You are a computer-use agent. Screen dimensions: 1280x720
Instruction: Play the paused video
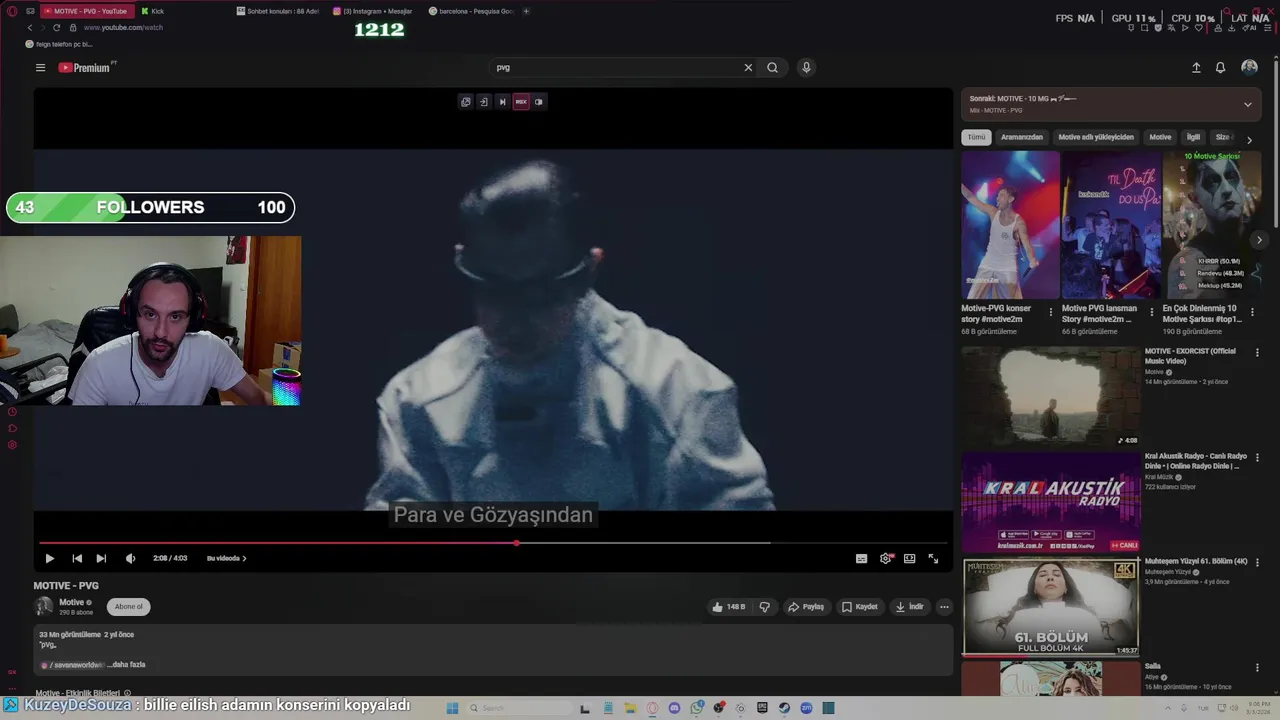click(x=49, y=559)
